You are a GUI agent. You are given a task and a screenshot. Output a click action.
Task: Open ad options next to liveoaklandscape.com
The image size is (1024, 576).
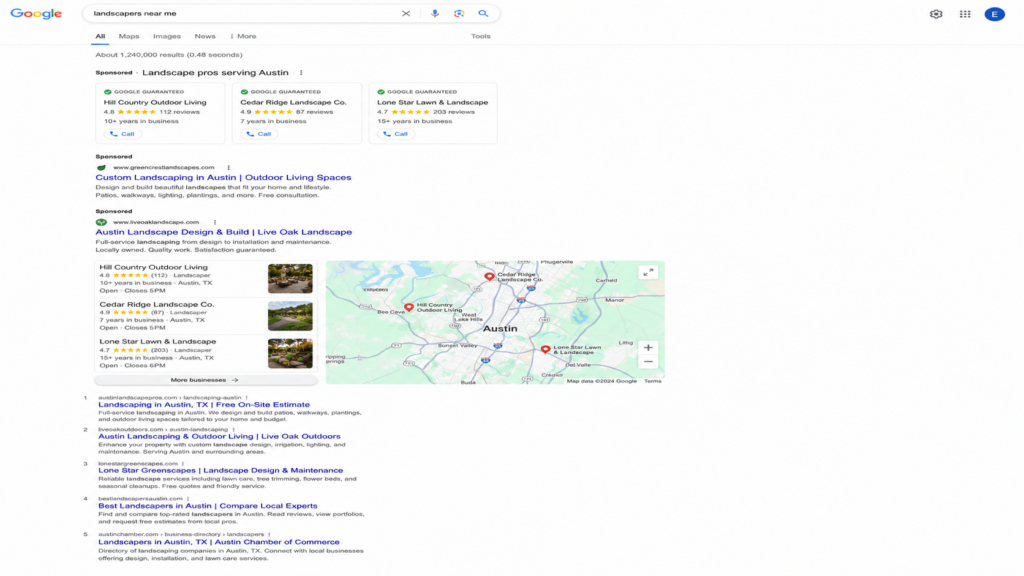click(x=215, y=222)
